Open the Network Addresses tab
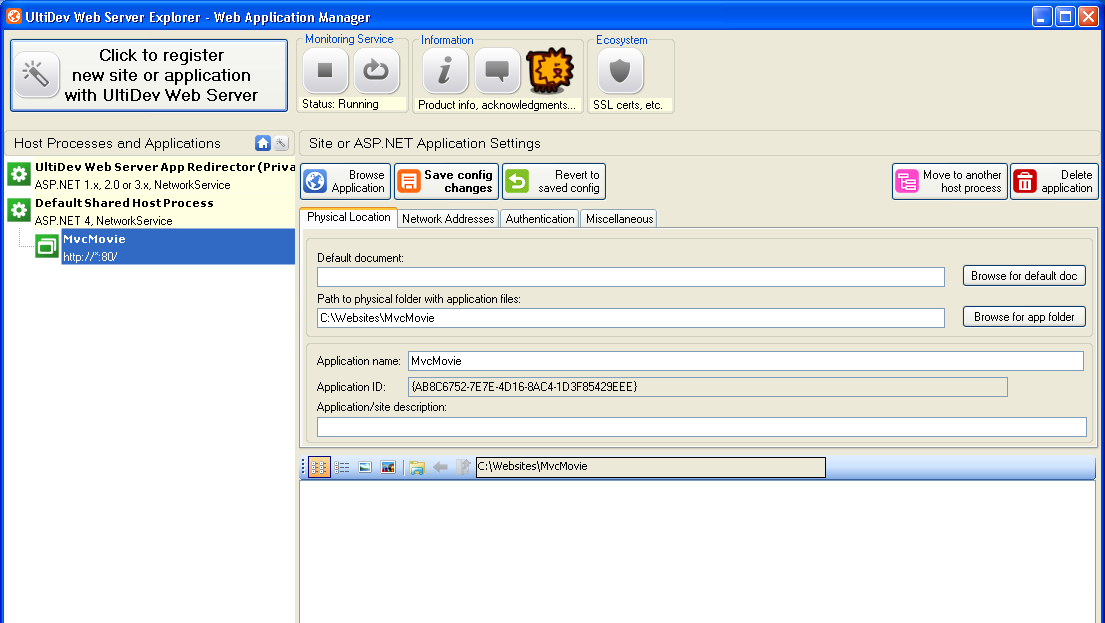This screenshot has width=1105, height=623. point(448,218)
